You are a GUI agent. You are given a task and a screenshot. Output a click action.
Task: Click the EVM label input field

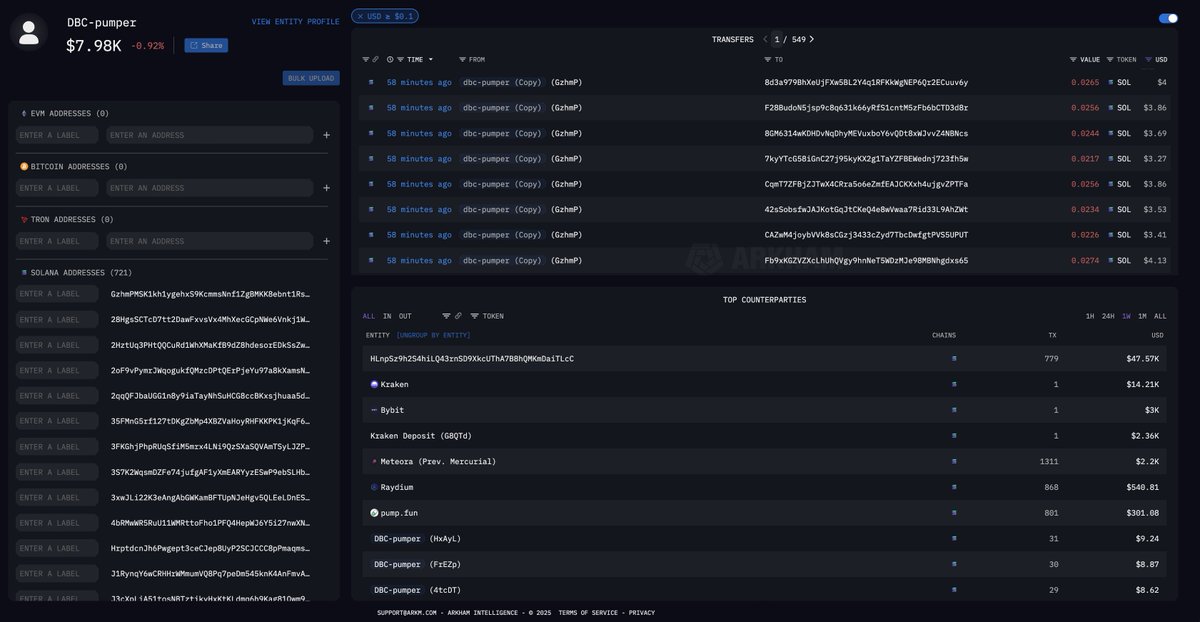click(57, 135)
